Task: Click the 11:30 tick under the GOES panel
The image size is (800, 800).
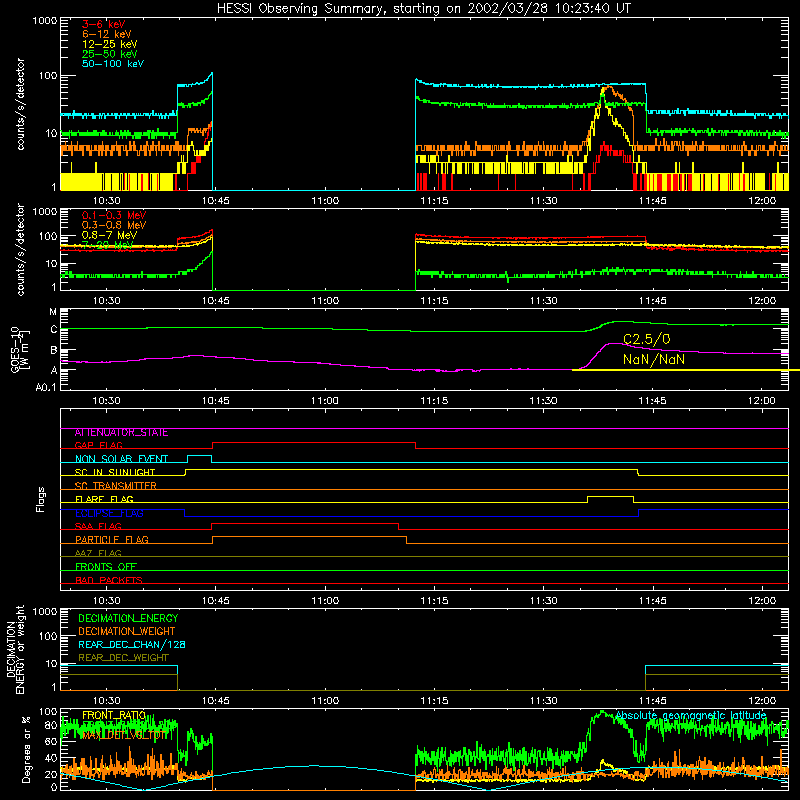Action: click(x=543, y=401)
